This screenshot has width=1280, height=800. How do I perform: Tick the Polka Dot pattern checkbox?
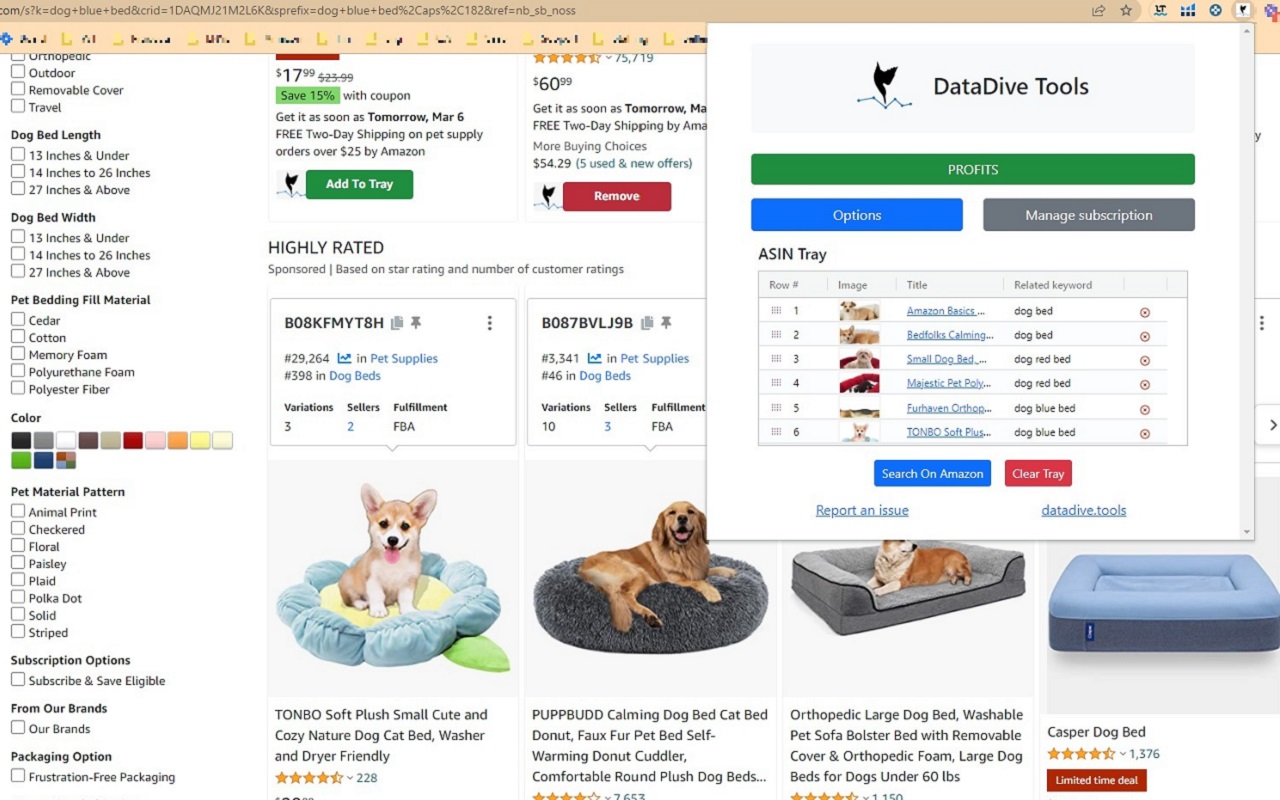click(18, 598)
